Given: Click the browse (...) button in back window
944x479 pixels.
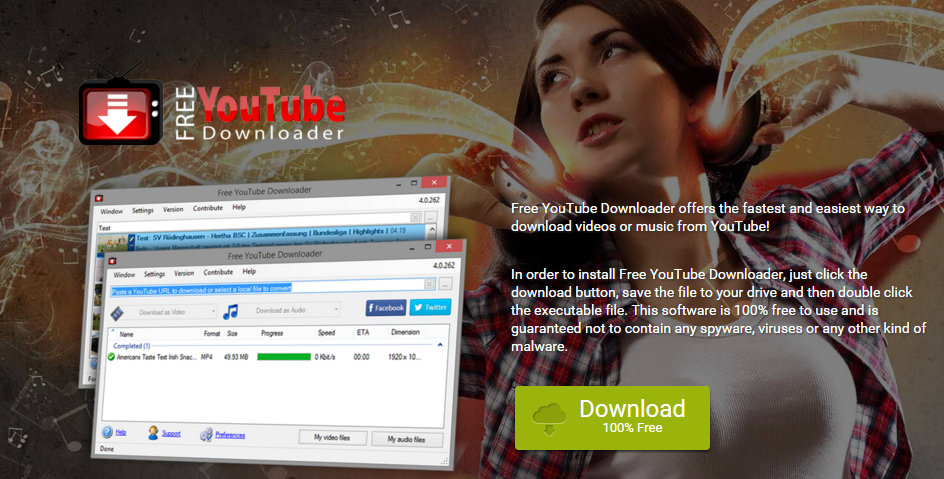Looking at the screenshot, I should click(430, 217).
